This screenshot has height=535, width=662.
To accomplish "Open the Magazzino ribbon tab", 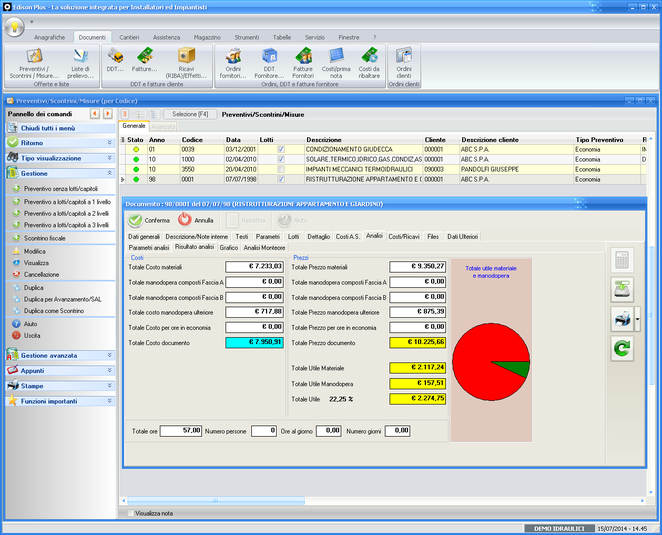I will click(x=207, y=37).
